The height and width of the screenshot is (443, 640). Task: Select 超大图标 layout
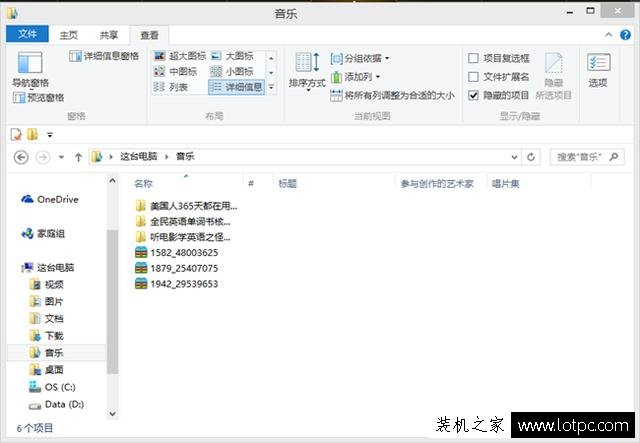click(180, 56)
